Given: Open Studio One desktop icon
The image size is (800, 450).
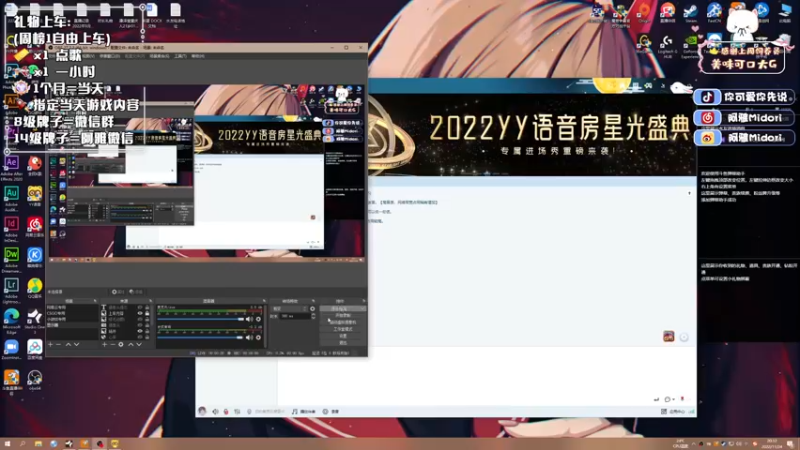Looking at the screenshot, I should (x=35, y=316).
